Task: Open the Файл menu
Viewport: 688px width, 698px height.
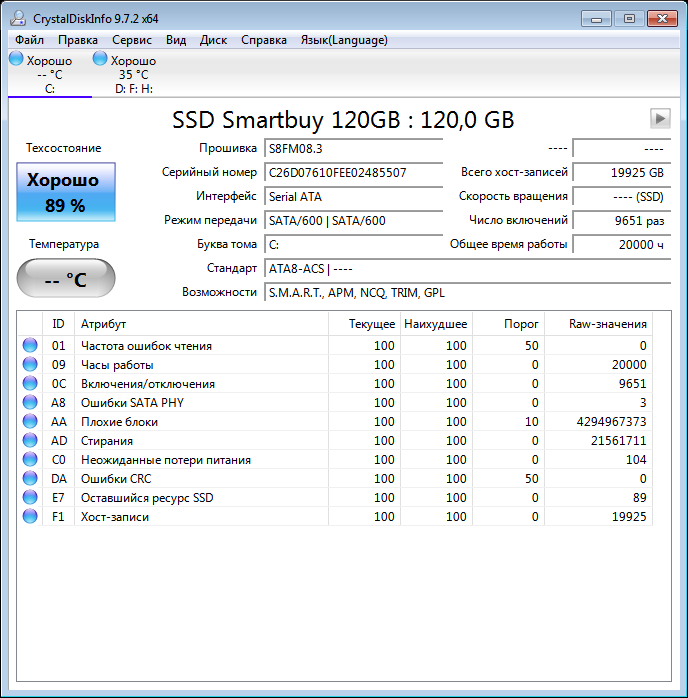Action: 29,40
